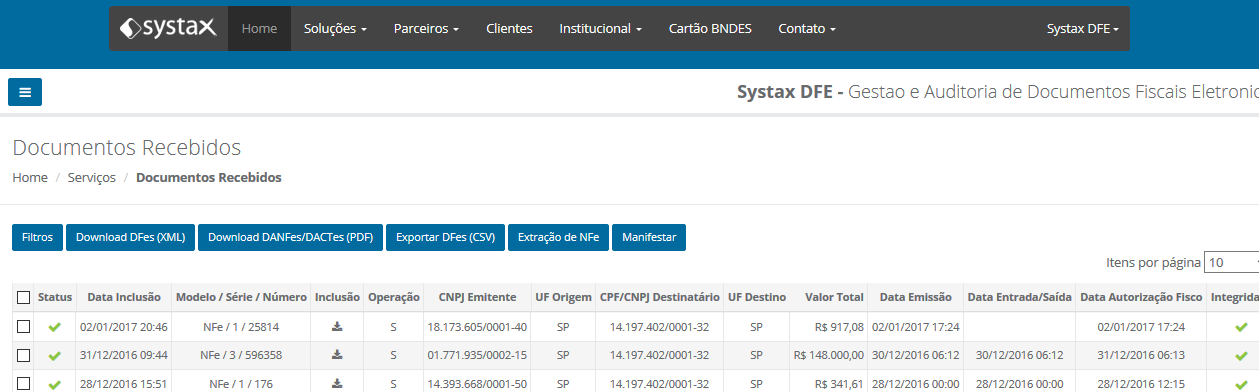This screenshot has height=392, width=1259.
Task: Click the Documentos Recebidos page heading
Action: point(127,148)
